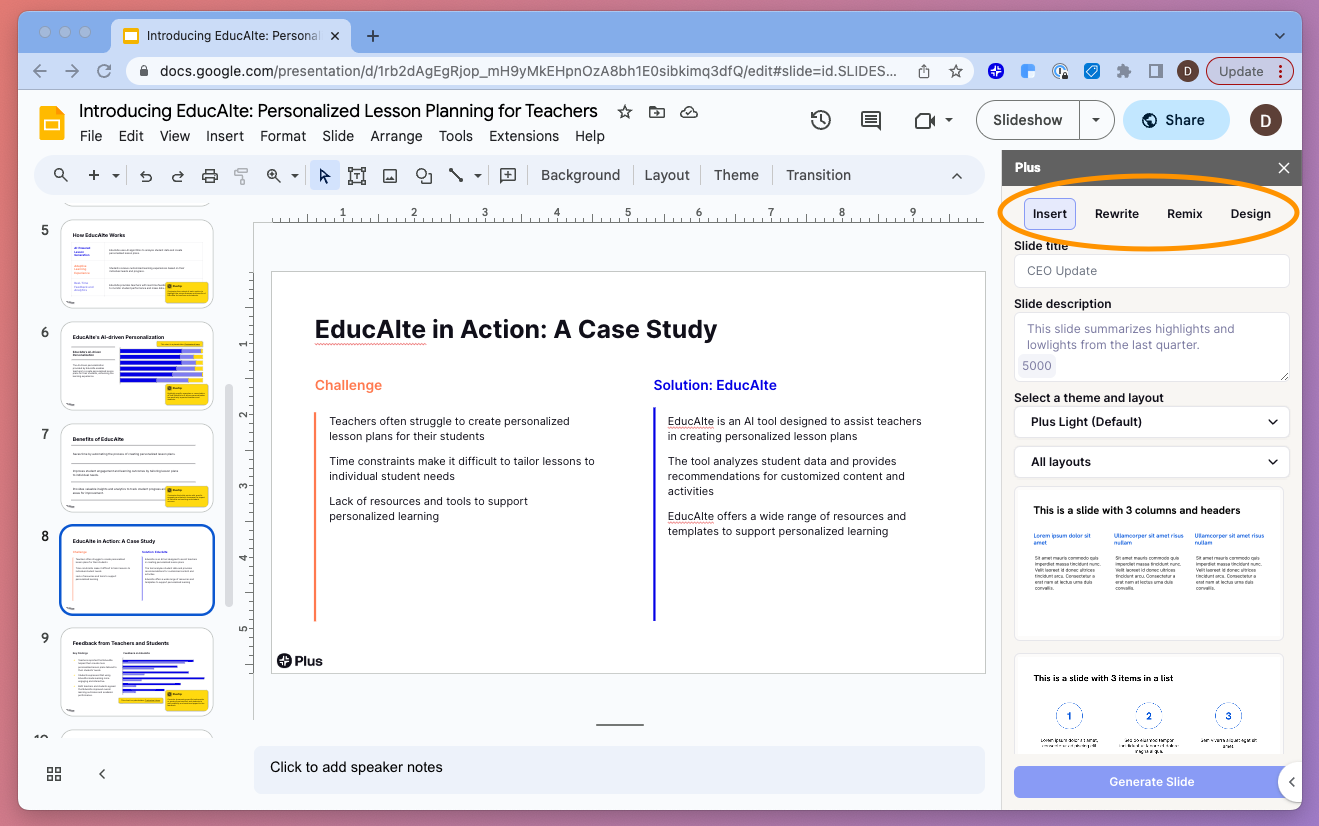Switch to the Remix tab in Plus

1185,214
